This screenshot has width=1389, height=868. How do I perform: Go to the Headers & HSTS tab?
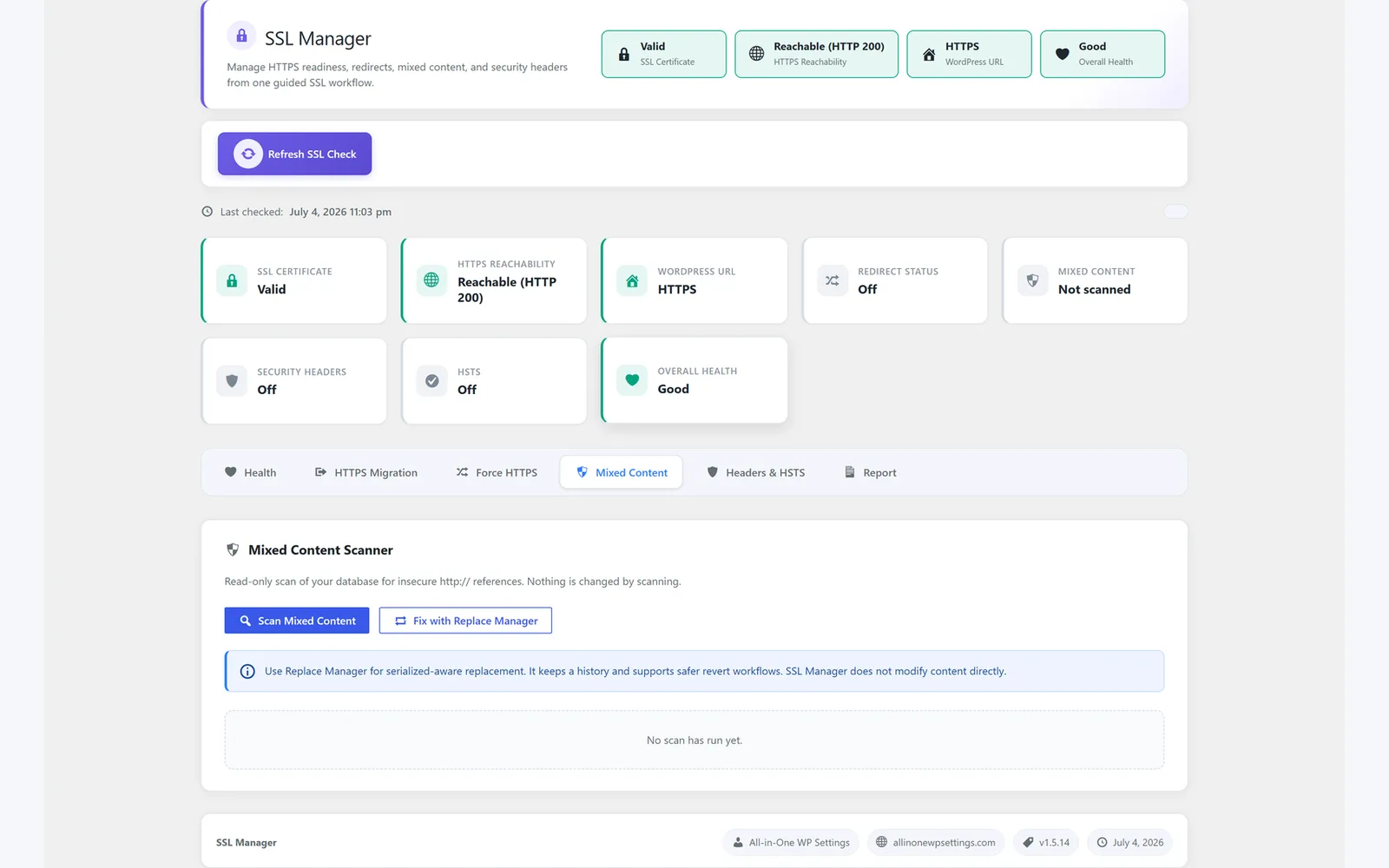coord(755,472)
